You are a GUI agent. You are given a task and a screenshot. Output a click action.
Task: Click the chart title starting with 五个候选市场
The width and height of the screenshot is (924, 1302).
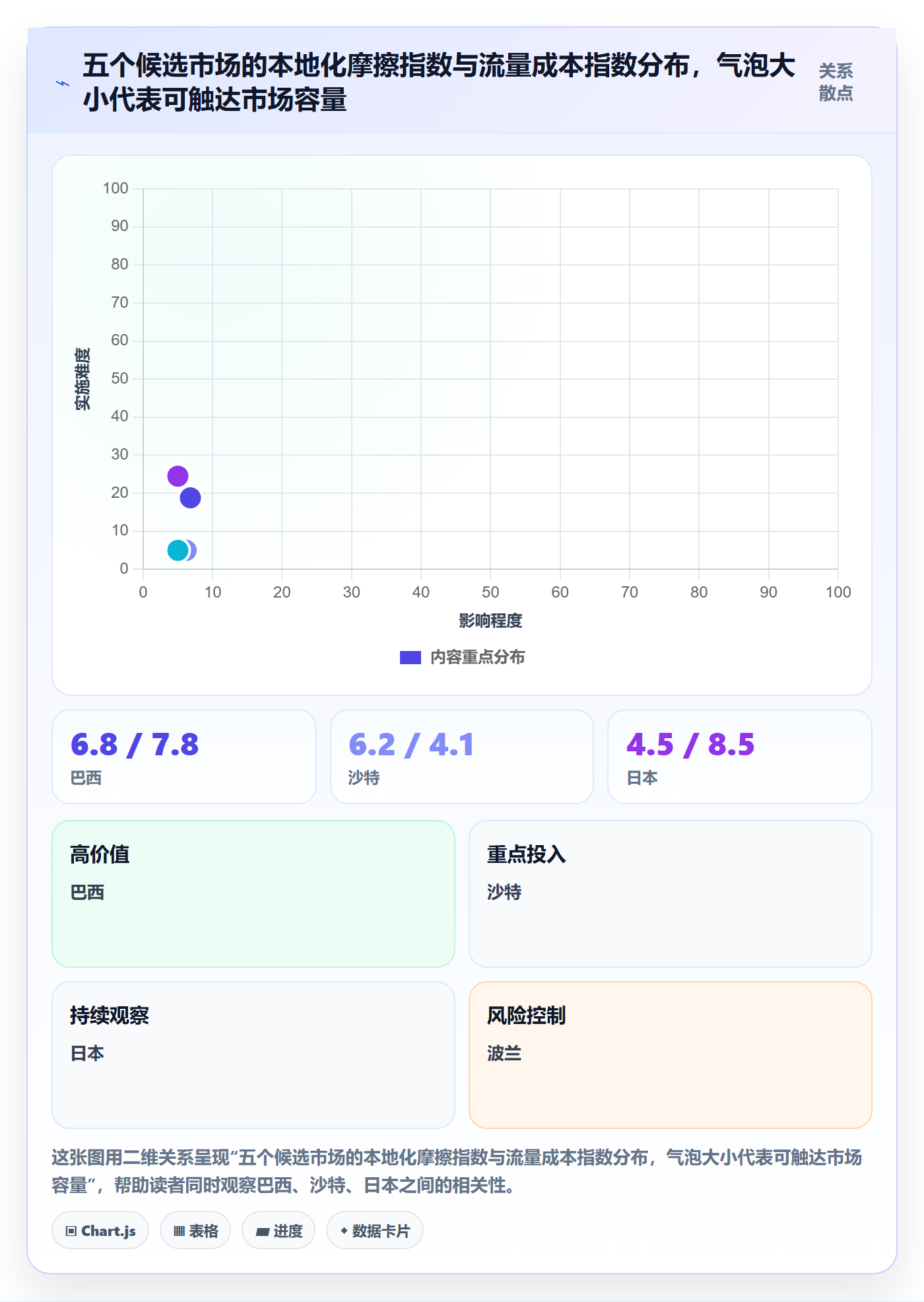438,83
